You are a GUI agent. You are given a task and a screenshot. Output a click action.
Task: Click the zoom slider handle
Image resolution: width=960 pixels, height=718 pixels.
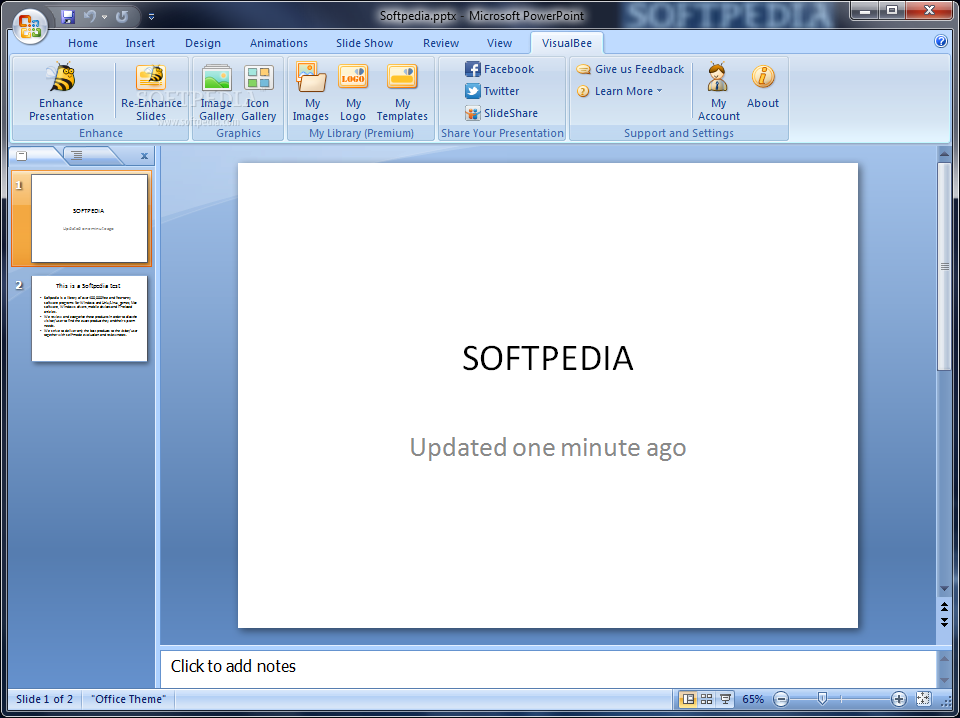click(822, 698)
